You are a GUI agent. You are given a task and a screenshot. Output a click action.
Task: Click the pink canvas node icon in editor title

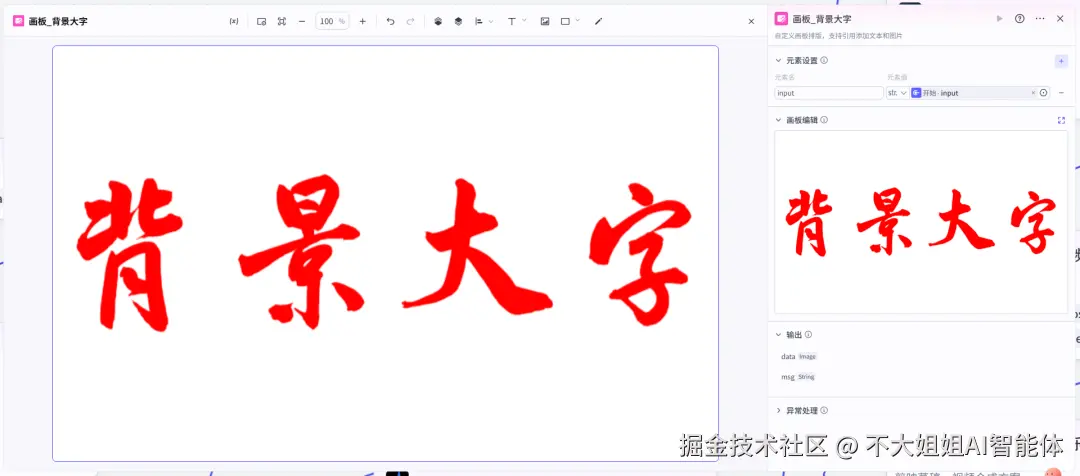pyautogui.click(x=19, y=21)
